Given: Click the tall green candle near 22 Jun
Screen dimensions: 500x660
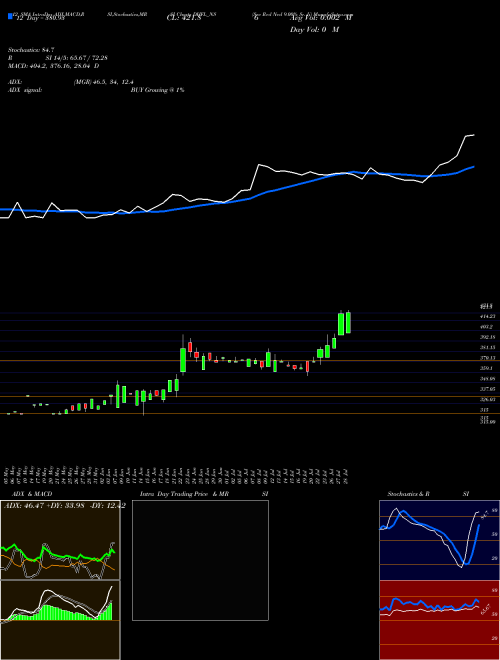Looking at the screenshot, I should pyautogui.click(x=183, y=360).
